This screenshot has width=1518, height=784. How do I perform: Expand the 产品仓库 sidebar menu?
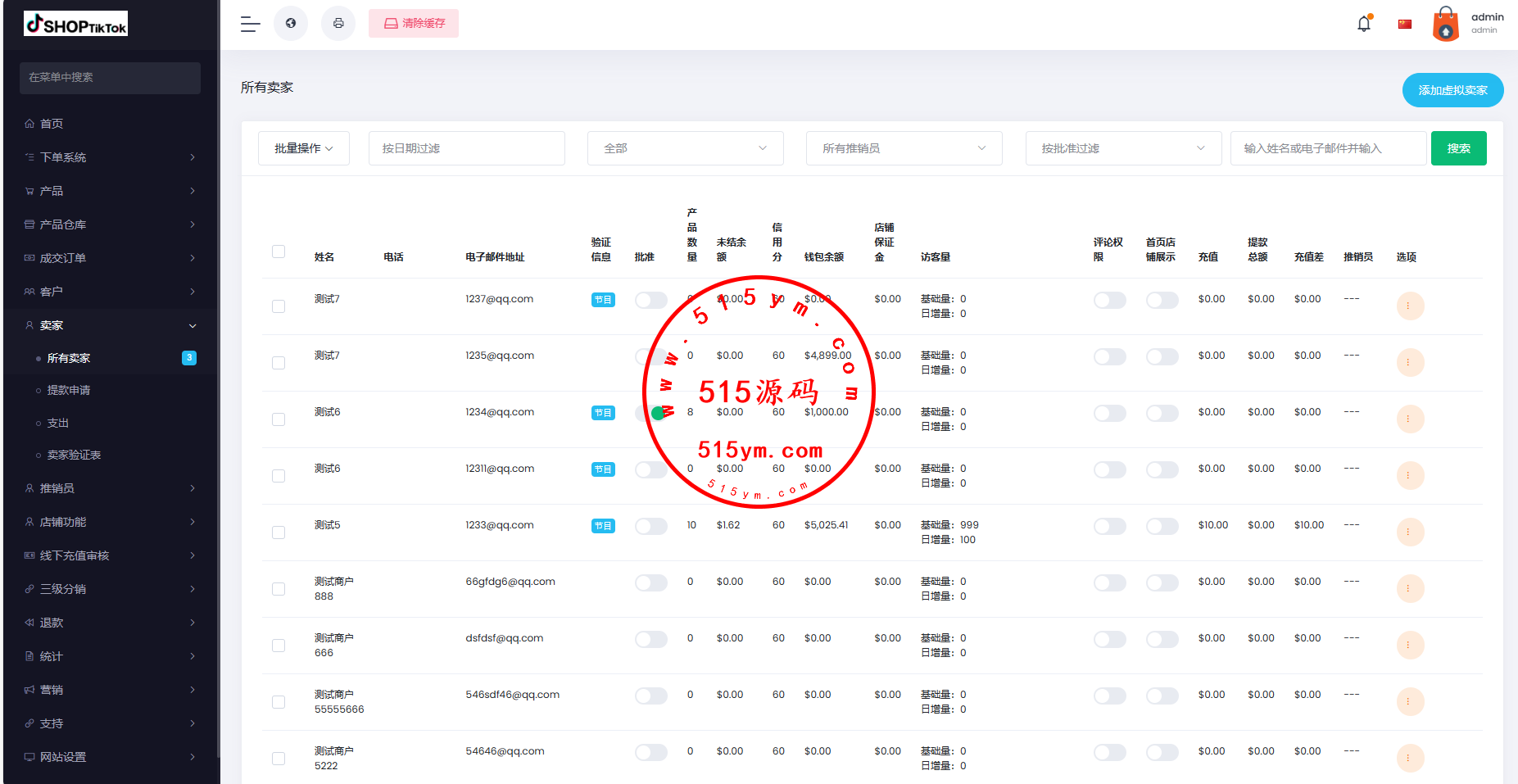click(110, 224)
